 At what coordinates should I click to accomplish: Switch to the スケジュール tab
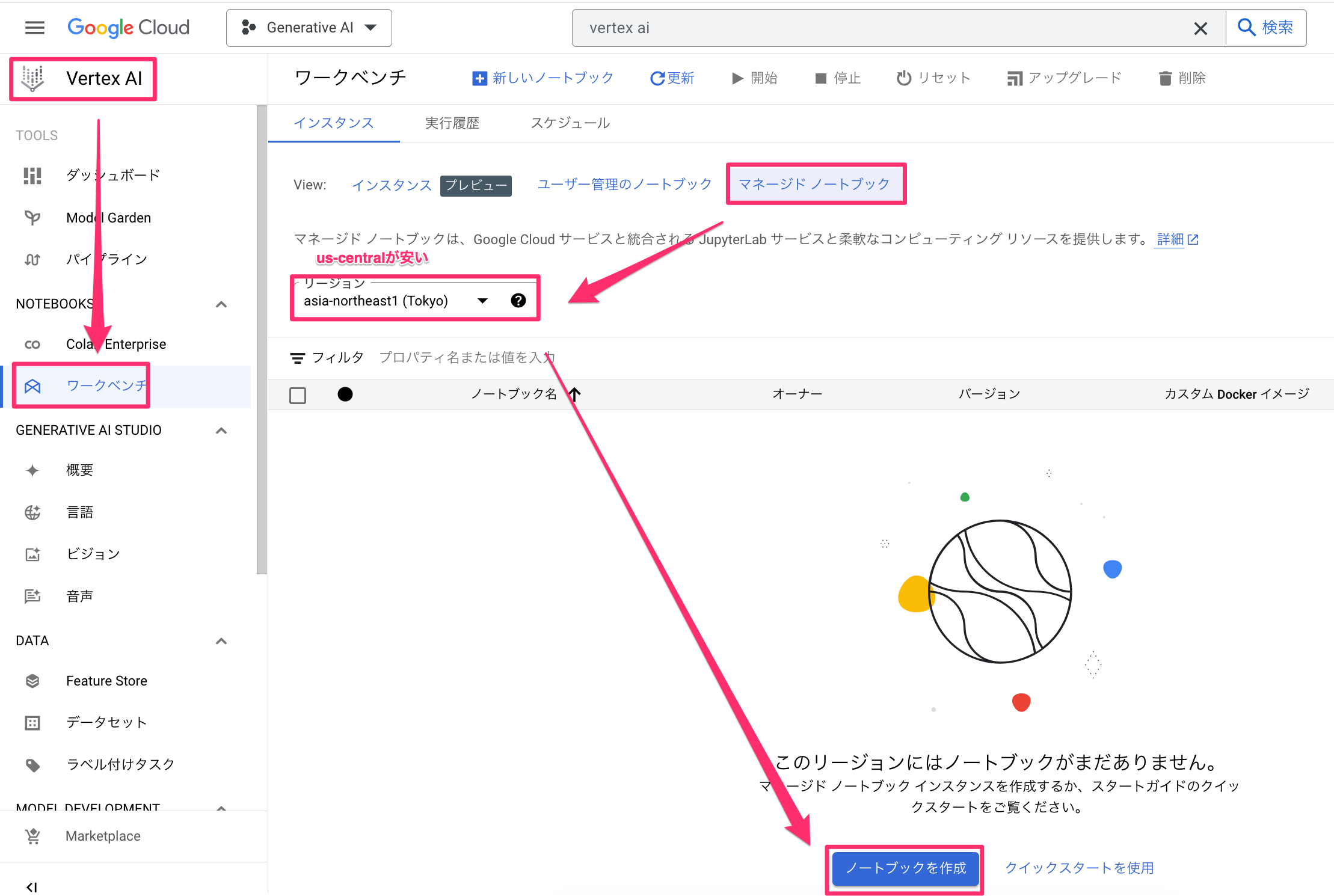(570, 123)
